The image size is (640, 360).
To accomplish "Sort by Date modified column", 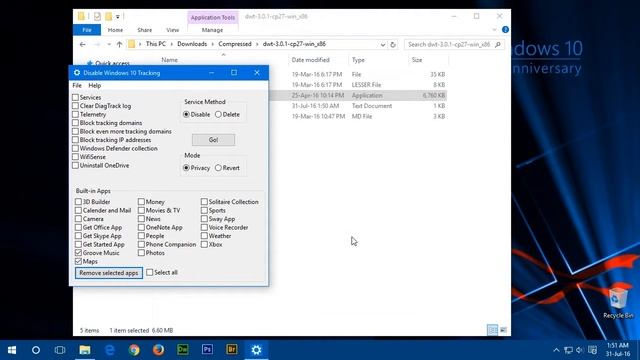I will click(311, 60).
